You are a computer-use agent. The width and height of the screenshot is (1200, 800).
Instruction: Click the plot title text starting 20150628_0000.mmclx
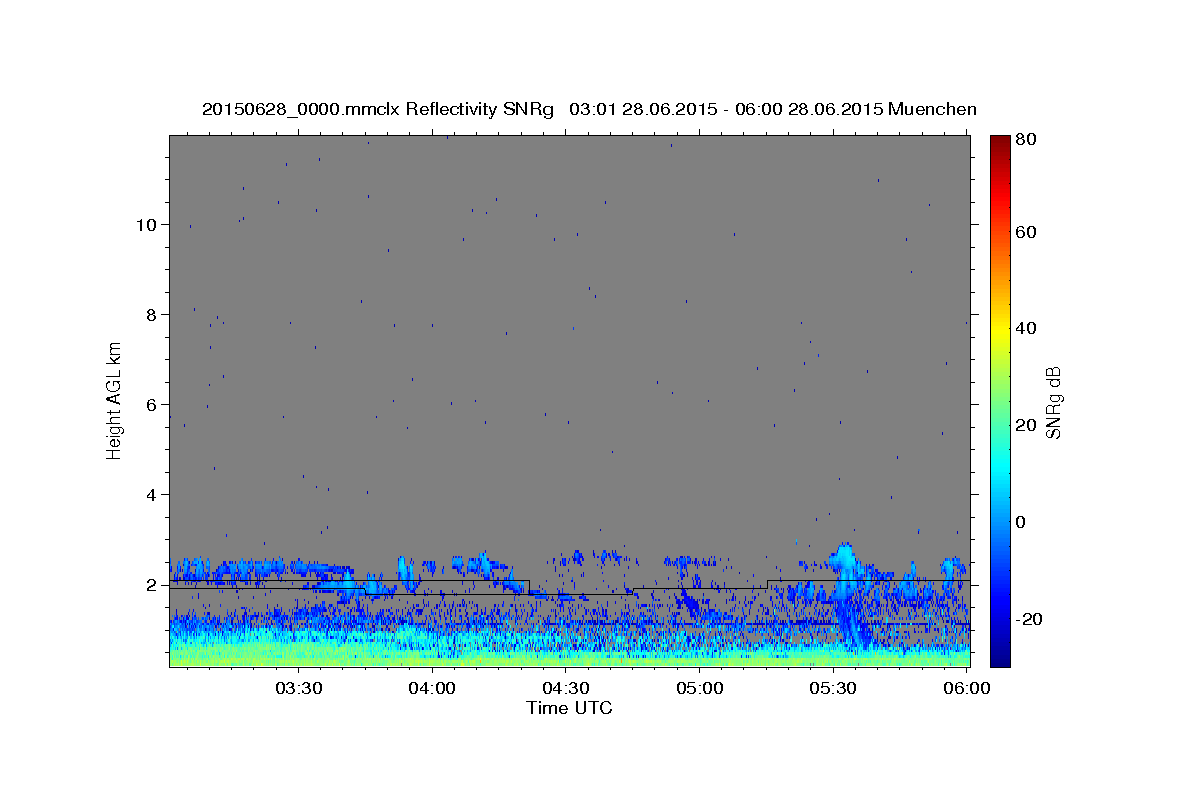click(589, 109)
